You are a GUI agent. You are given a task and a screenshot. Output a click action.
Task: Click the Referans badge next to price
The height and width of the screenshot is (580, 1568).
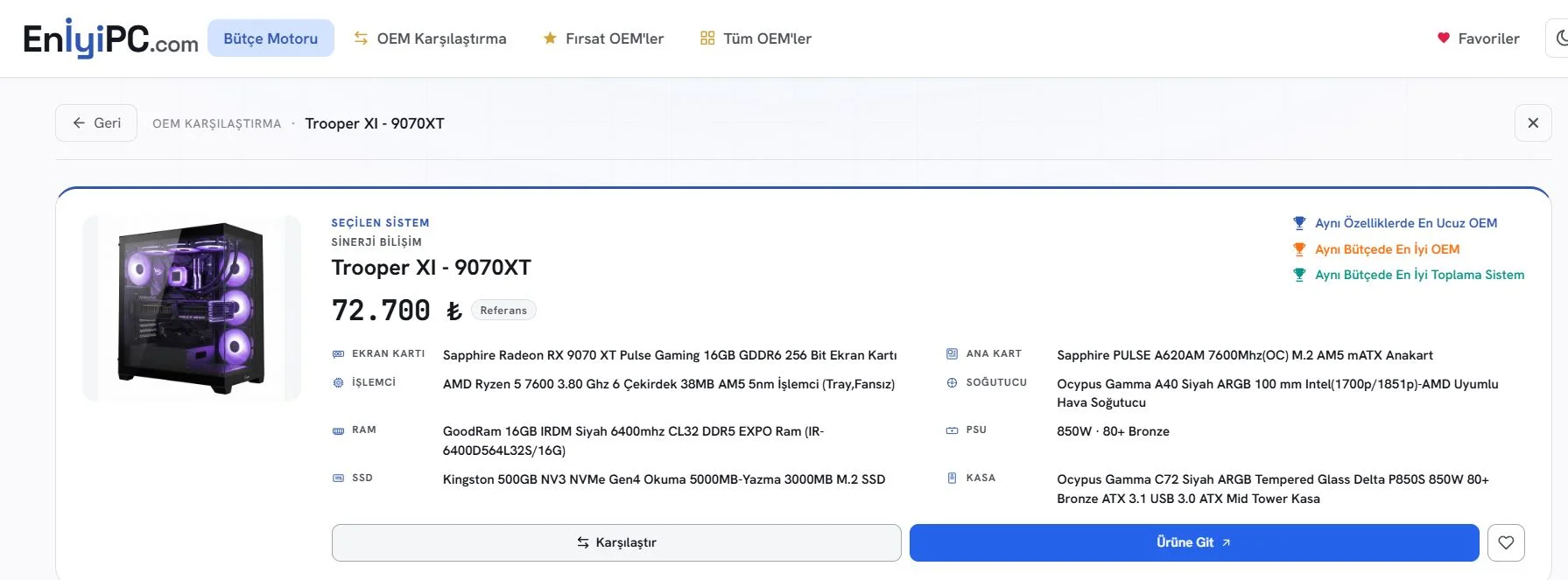click(503, 311)
